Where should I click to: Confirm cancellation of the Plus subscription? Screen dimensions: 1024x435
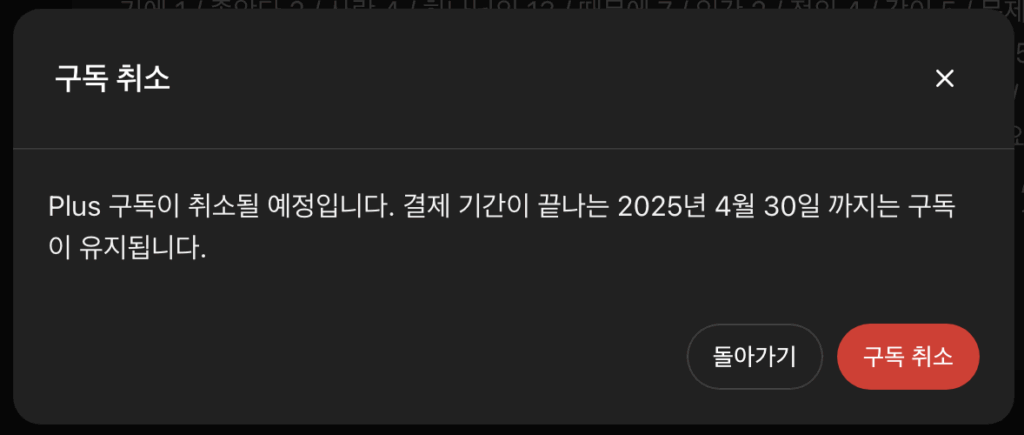click(908, 357)
